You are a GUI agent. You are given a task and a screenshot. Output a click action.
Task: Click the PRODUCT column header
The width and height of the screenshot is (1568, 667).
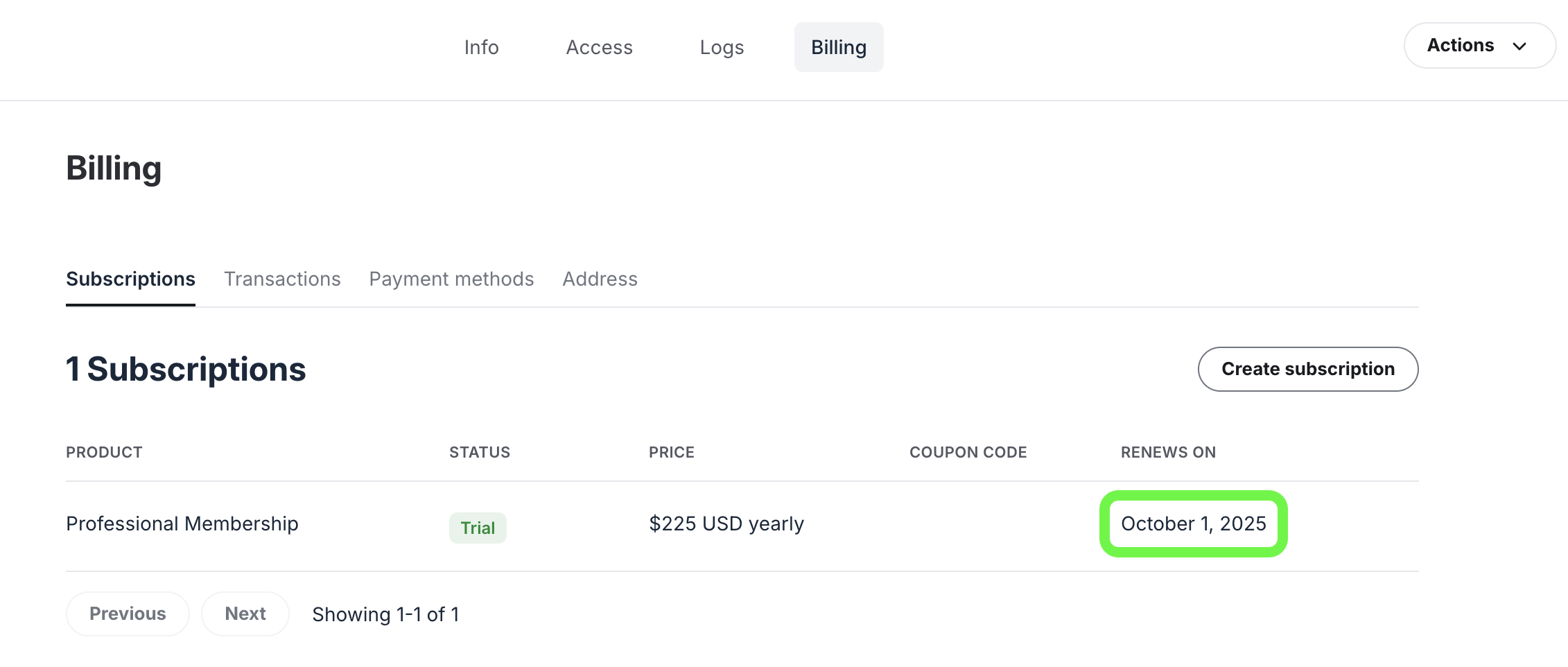pos(104,452)
